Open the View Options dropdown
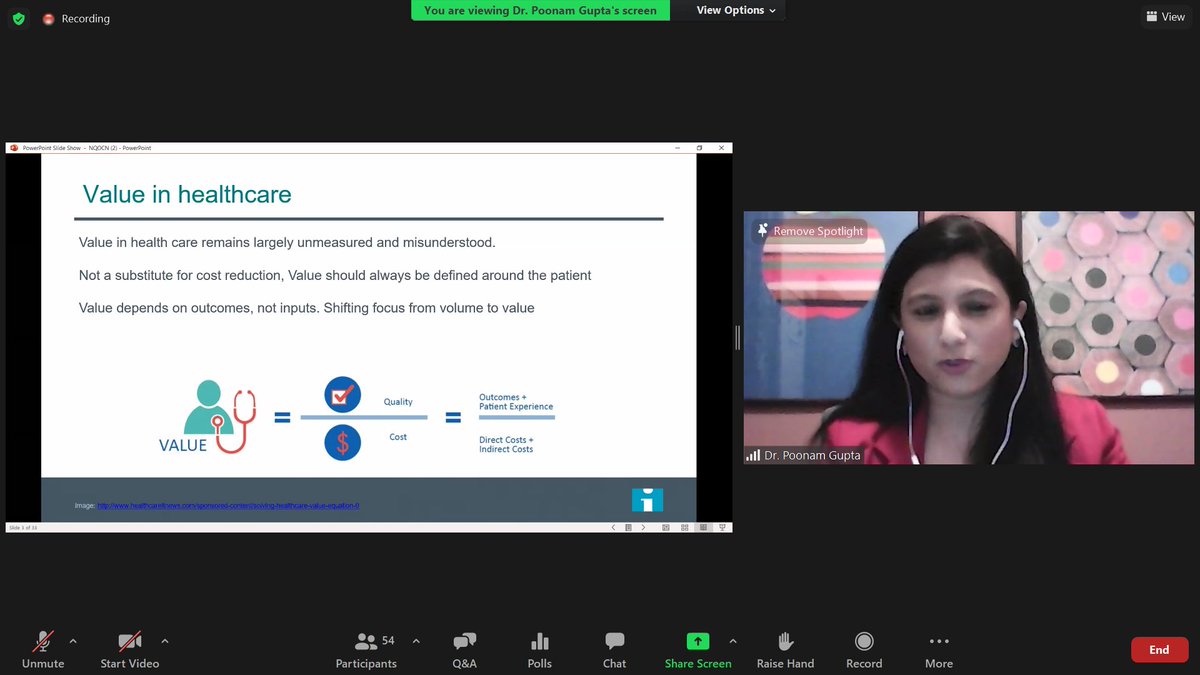 (x=737, y=10)
